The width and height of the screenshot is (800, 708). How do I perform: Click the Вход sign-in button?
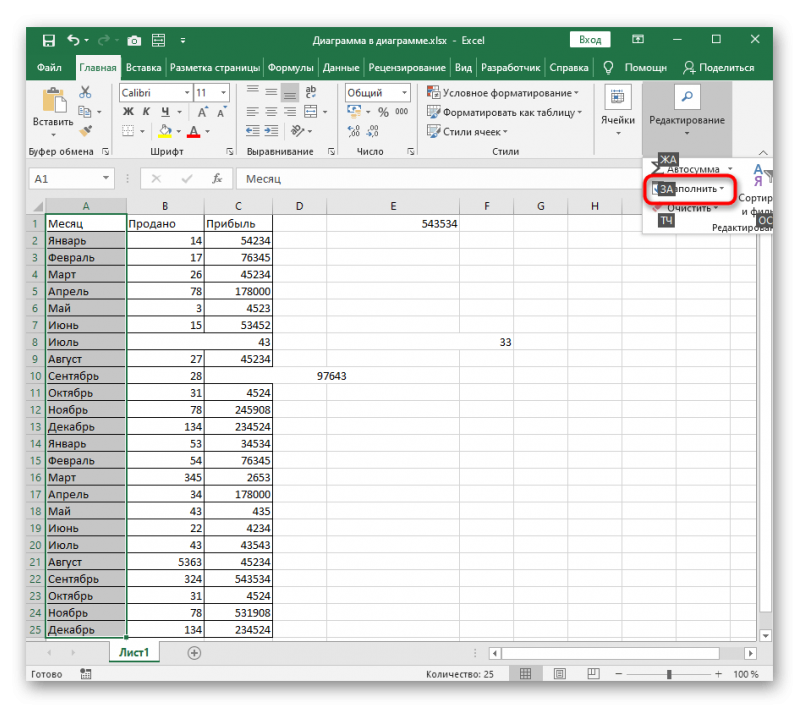pyautogui.click(x=590, y=40)
